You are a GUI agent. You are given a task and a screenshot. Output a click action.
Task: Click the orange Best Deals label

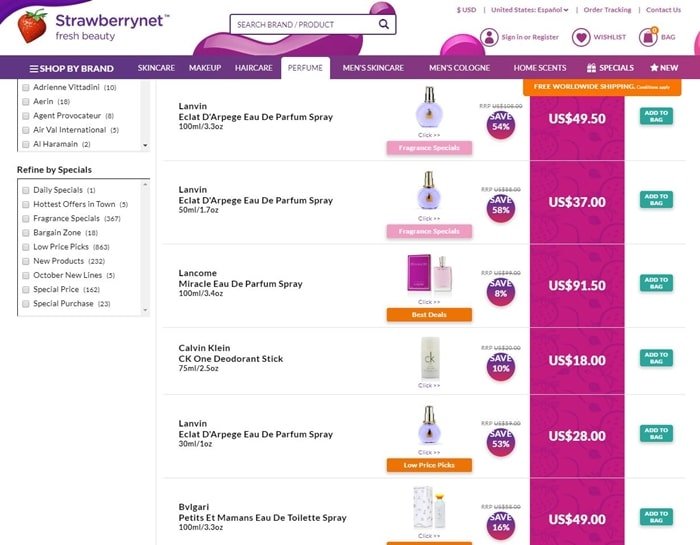pos(429,315)
